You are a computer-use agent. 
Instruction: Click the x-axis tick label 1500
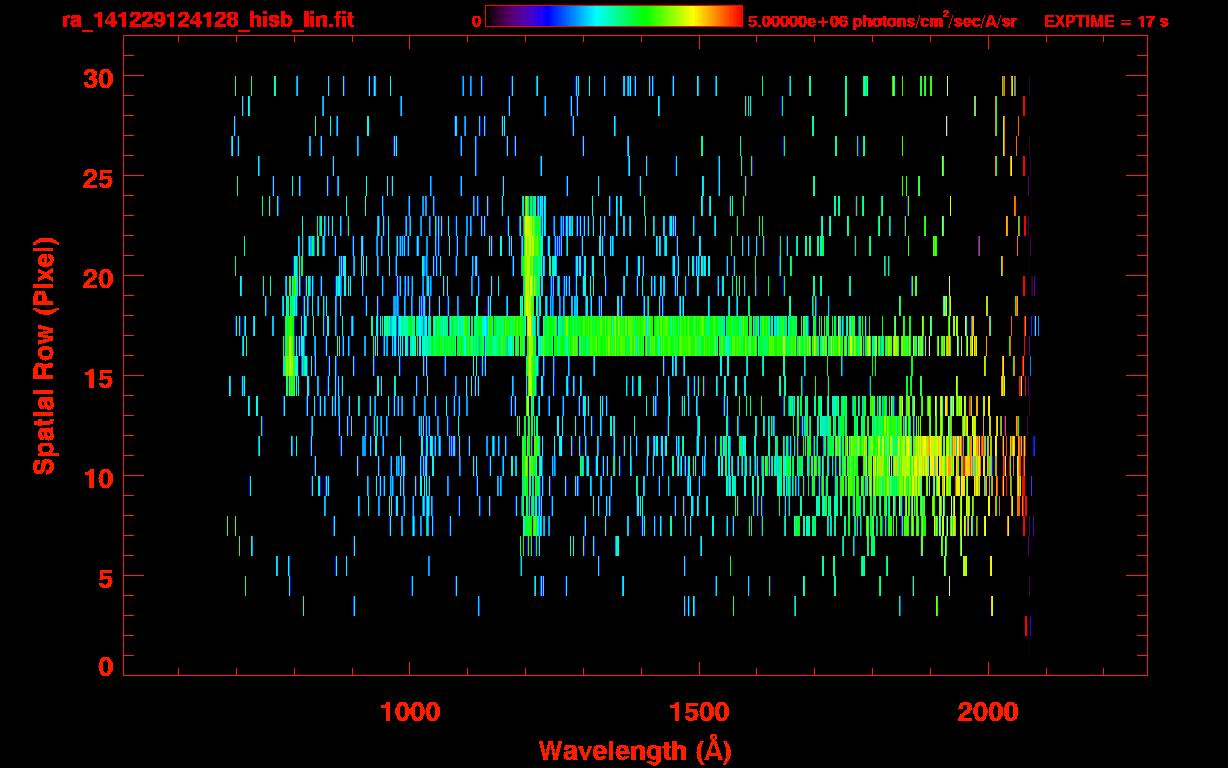click(699, 712)
